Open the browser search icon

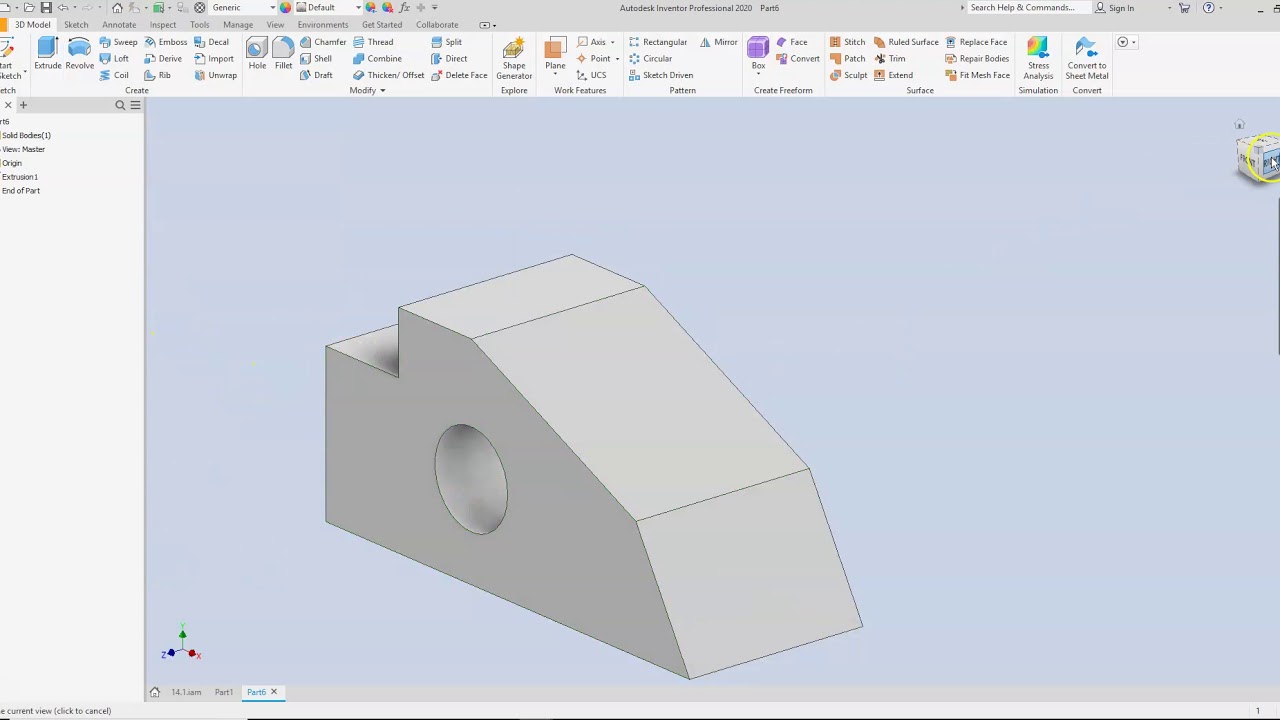[x=120, y=105]
